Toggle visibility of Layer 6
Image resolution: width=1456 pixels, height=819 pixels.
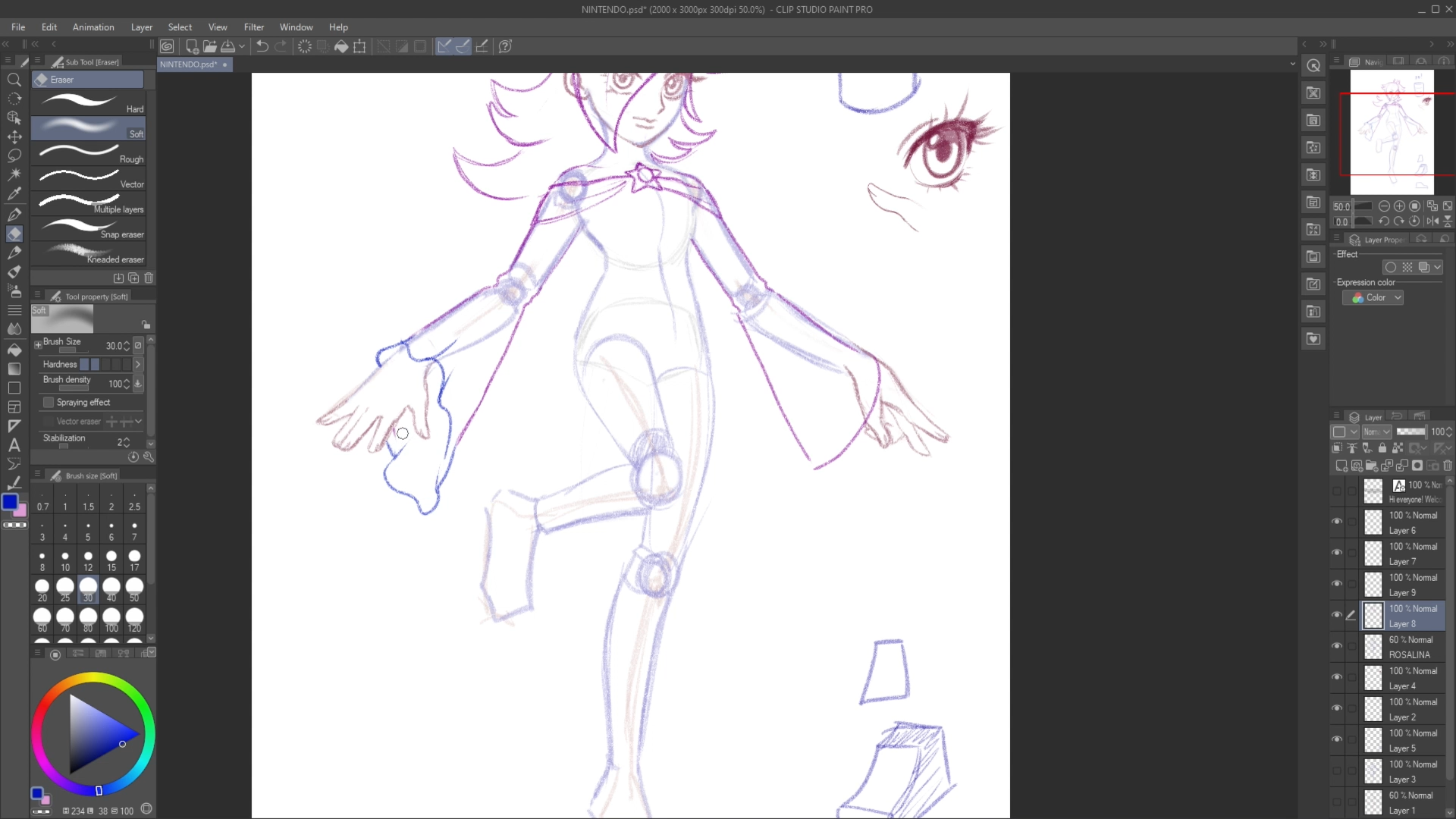tap(1337, 522)
